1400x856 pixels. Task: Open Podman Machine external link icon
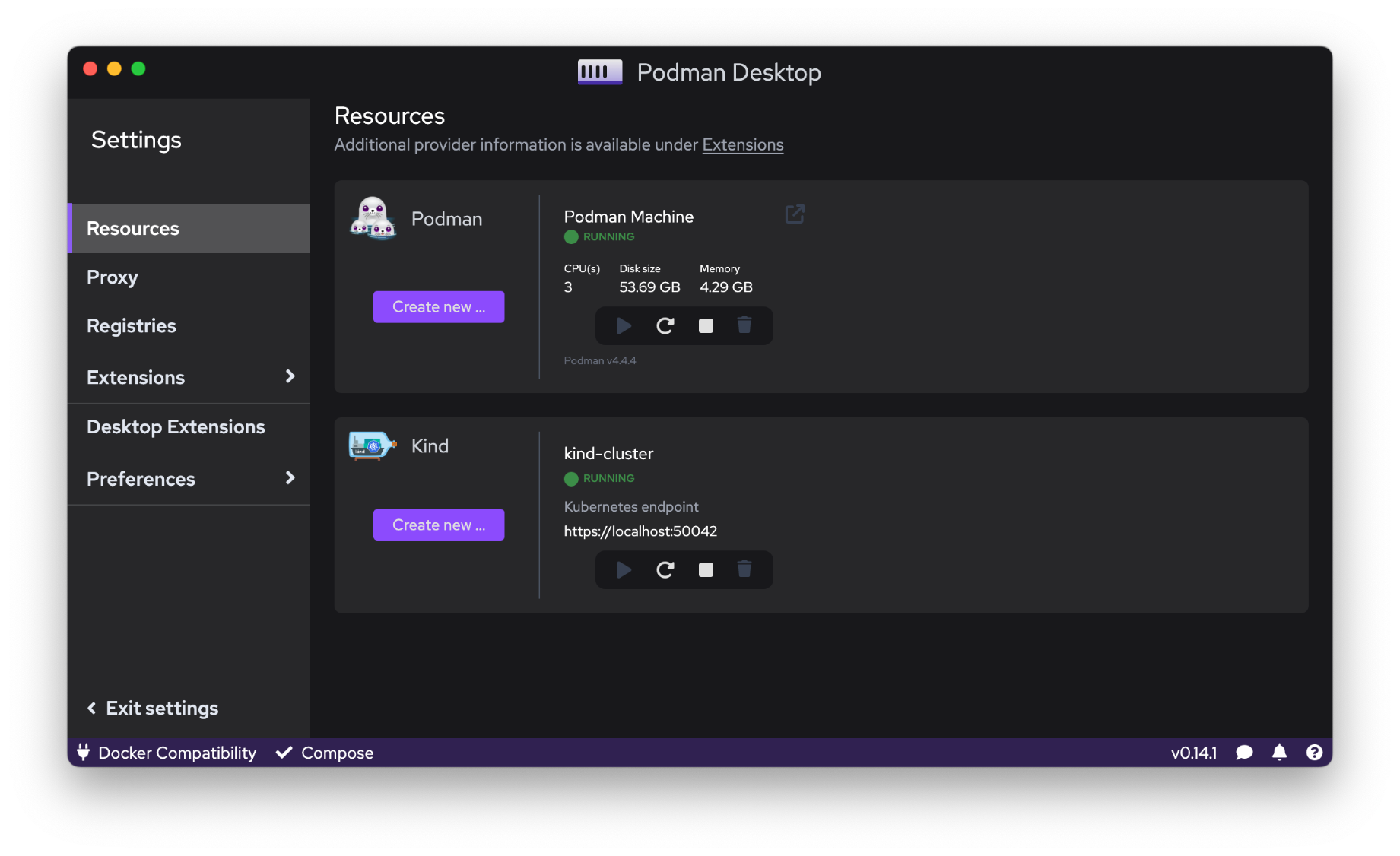(x=795, y=214)
